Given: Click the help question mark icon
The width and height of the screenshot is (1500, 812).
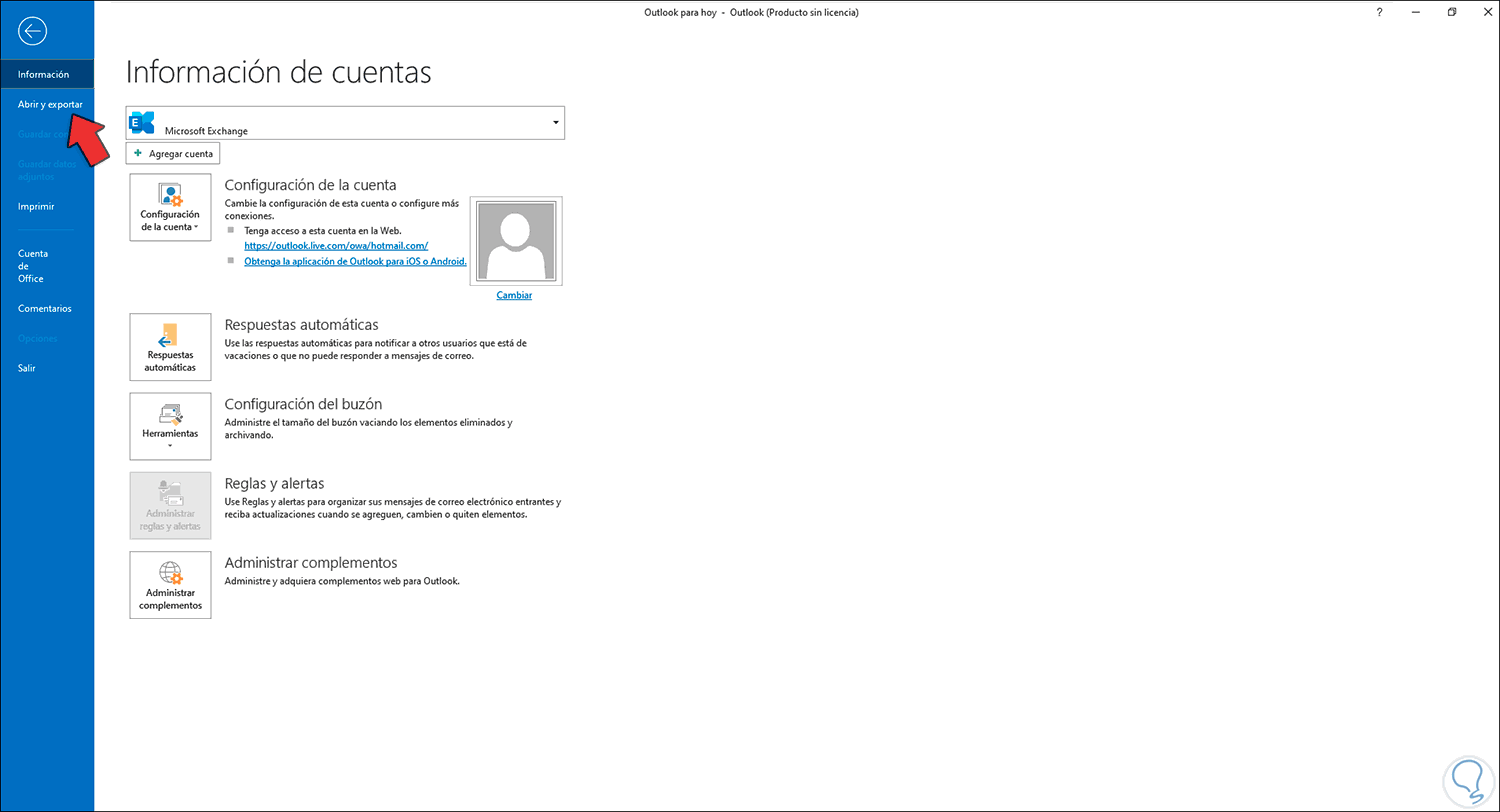Looking at the screenshot, I should (1379, 12).
